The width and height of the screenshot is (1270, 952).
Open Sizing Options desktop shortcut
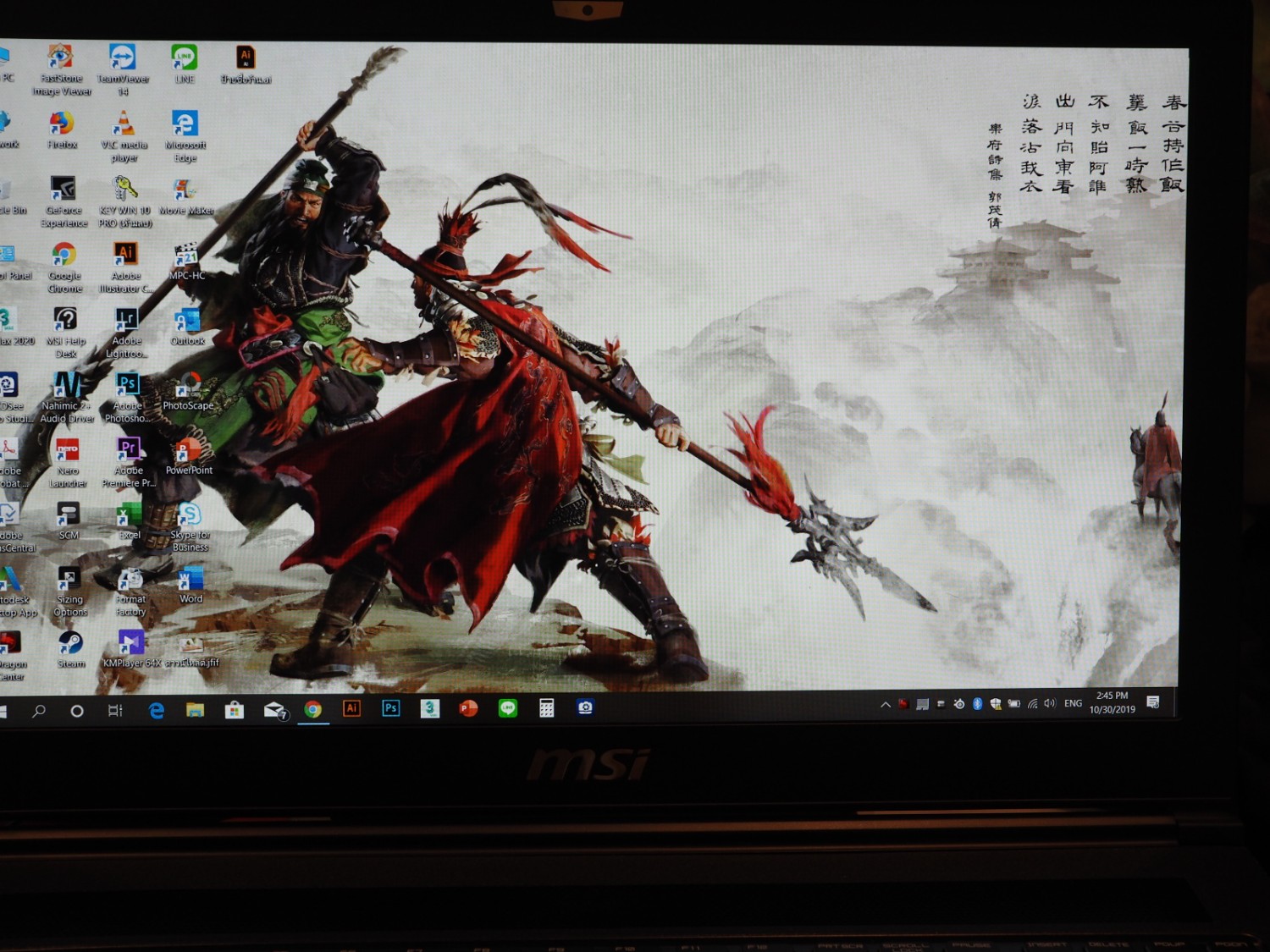tap(70, 592)
